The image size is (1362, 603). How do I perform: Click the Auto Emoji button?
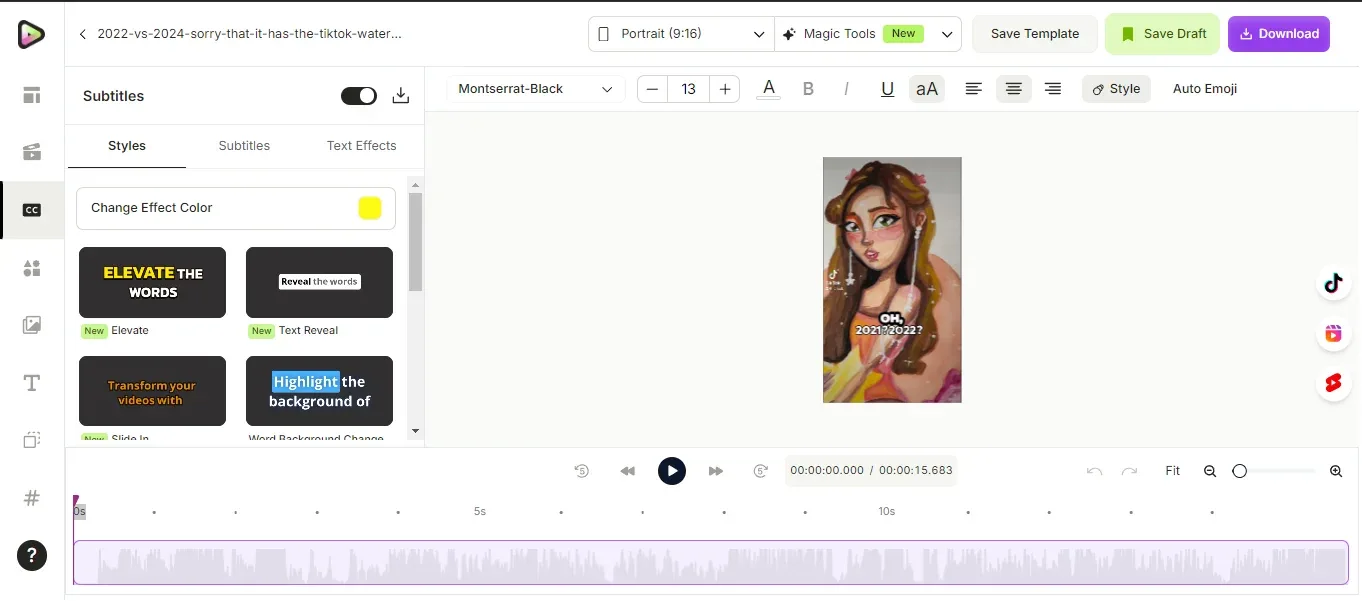tap(1205, 89)
